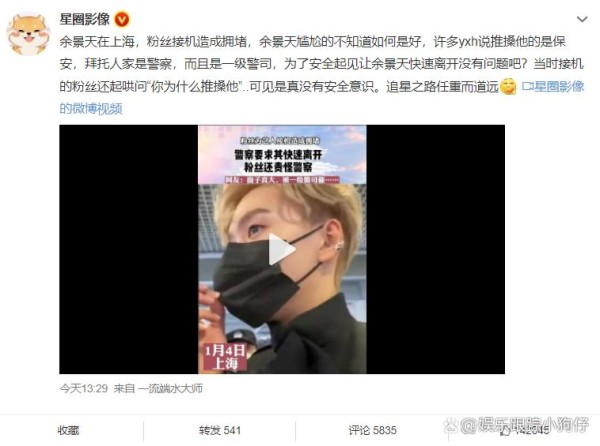Click the masked person video thumbnail
The width and height of the screenshot is (600, 446).
click(282, 249)
